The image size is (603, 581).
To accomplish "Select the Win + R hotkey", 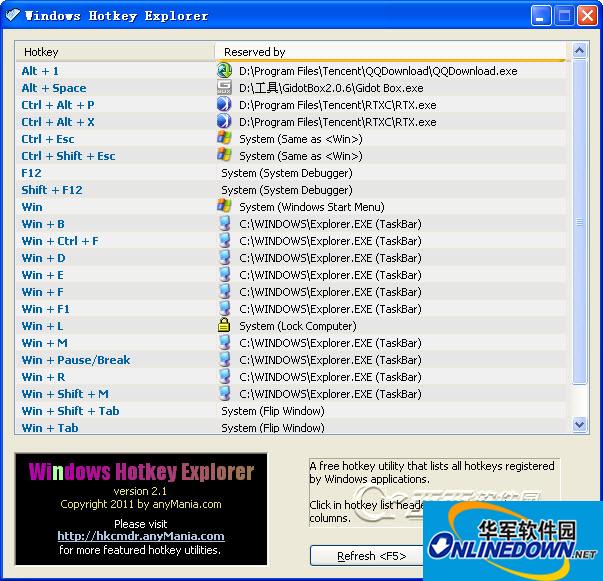I will tap(43, 376).
